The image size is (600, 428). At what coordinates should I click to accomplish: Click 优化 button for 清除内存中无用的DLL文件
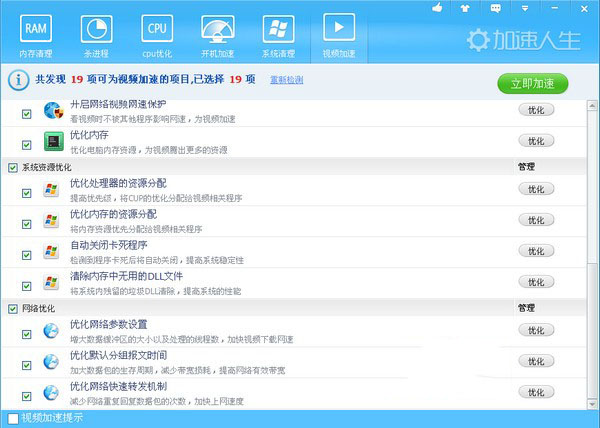tap(536, 282)
